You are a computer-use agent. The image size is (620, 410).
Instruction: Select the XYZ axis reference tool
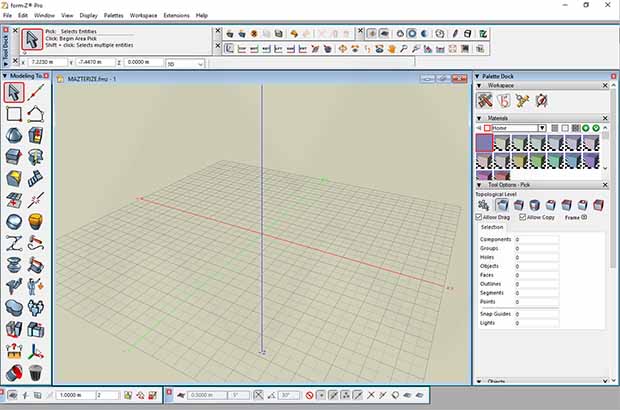36,351
